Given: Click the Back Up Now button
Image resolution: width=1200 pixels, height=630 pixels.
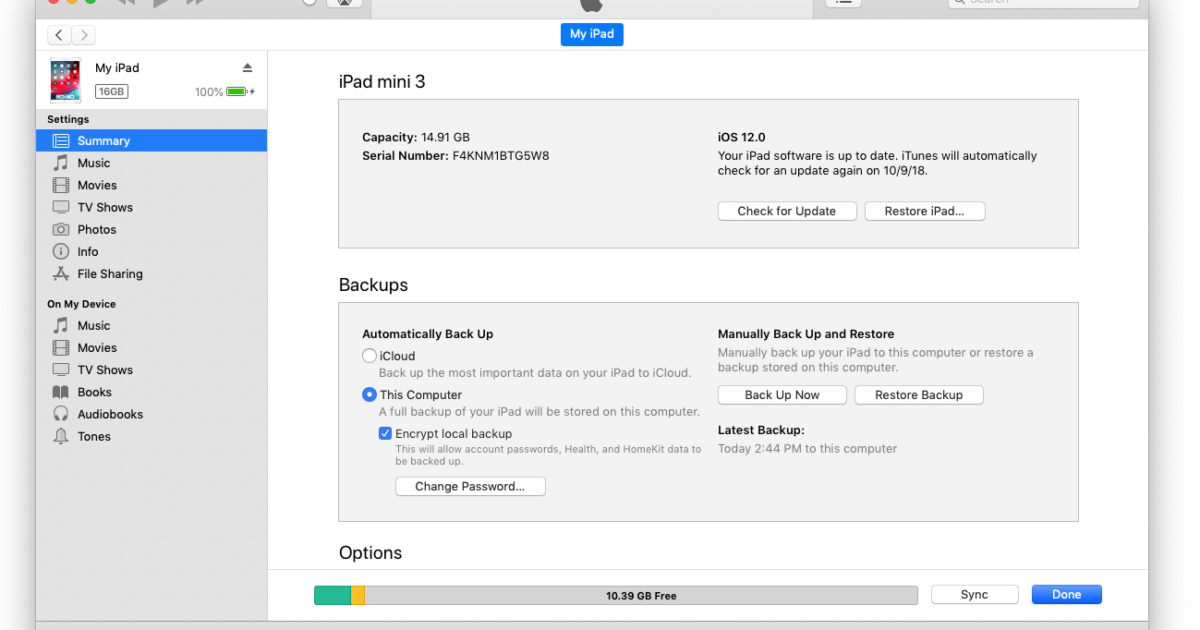Looking at the screenshot, I should [x=782, y=395].
